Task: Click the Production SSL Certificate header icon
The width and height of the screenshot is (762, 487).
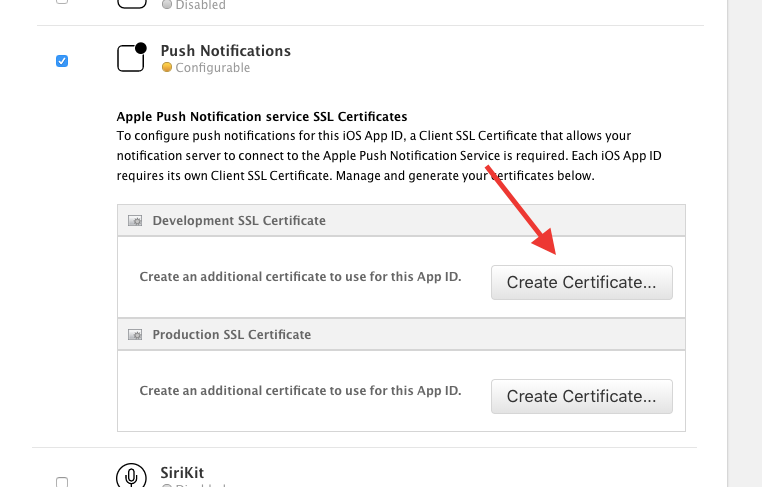Action: coord(135,335)
